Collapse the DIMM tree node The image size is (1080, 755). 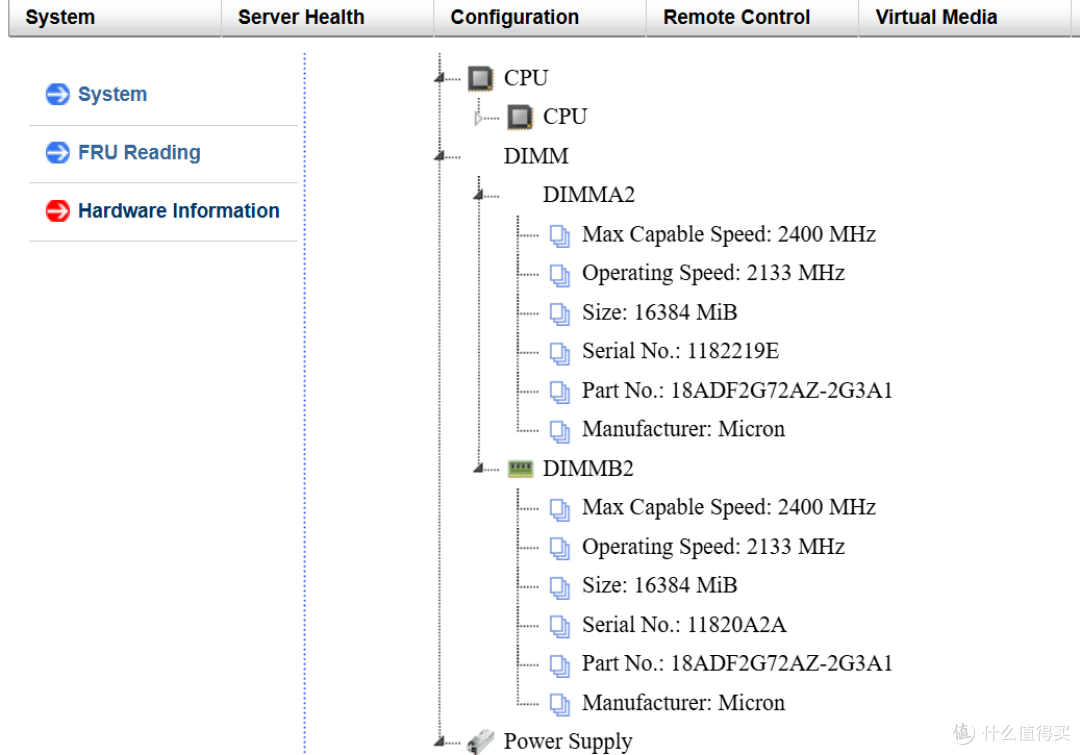click(x=440, y=156)
